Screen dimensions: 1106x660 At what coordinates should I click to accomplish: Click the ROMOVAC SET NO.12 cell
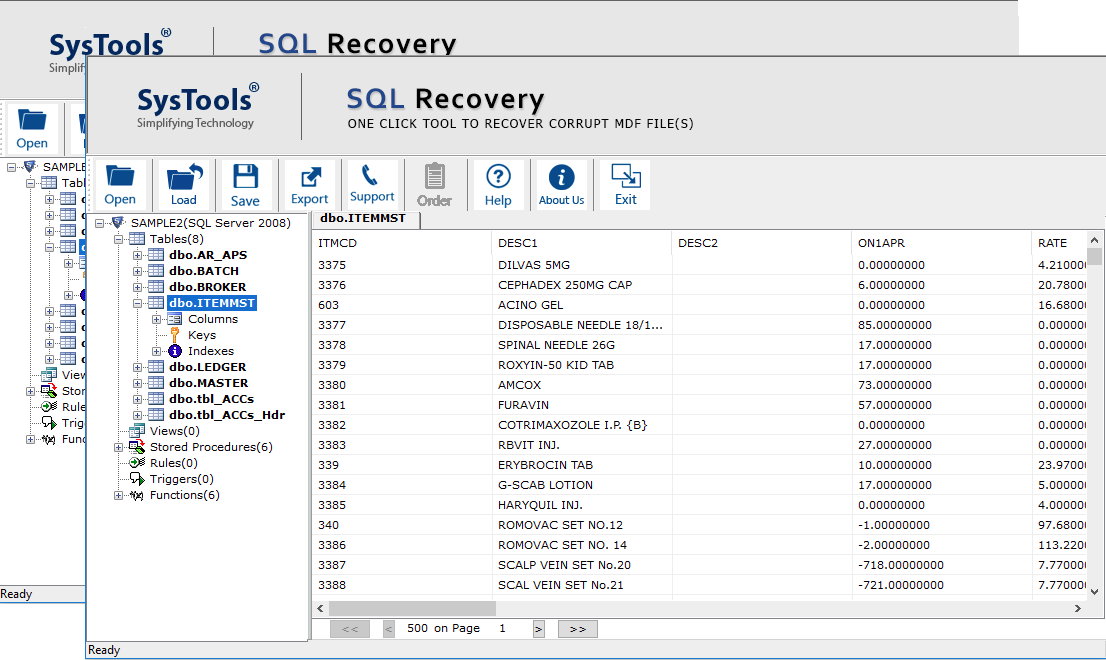pos(581,525)
